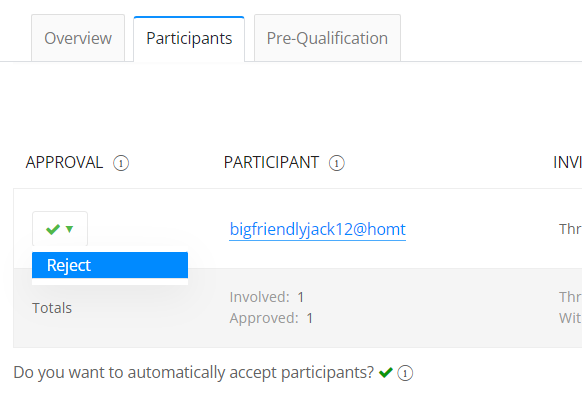Expand the green approval dropdown arrow
Viewport: 582px width, 394px height.
pyautogui.click(x=69, y=229)
